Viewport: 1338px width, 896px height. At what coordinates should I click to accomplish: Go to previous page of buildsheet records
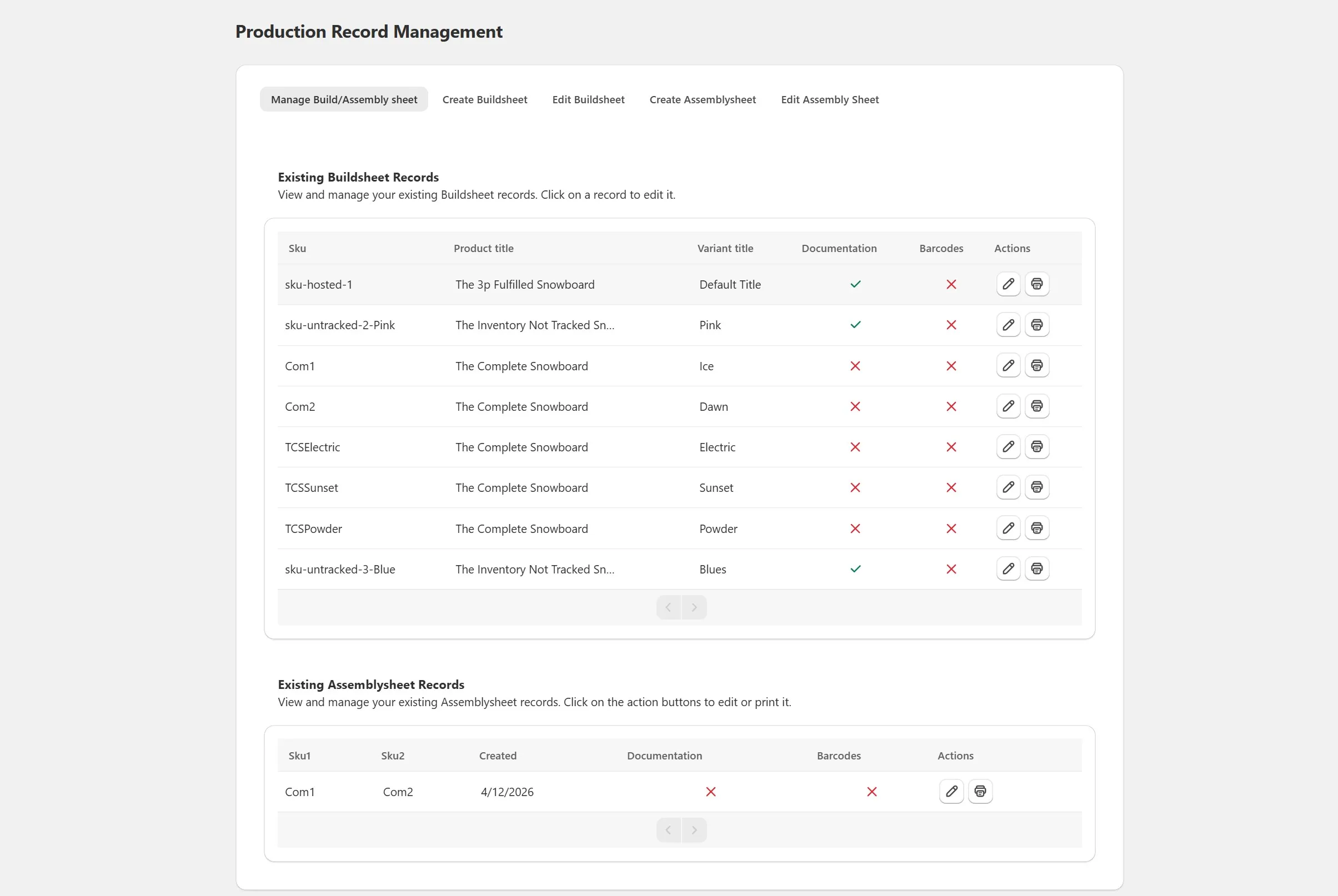pos(669,607)
